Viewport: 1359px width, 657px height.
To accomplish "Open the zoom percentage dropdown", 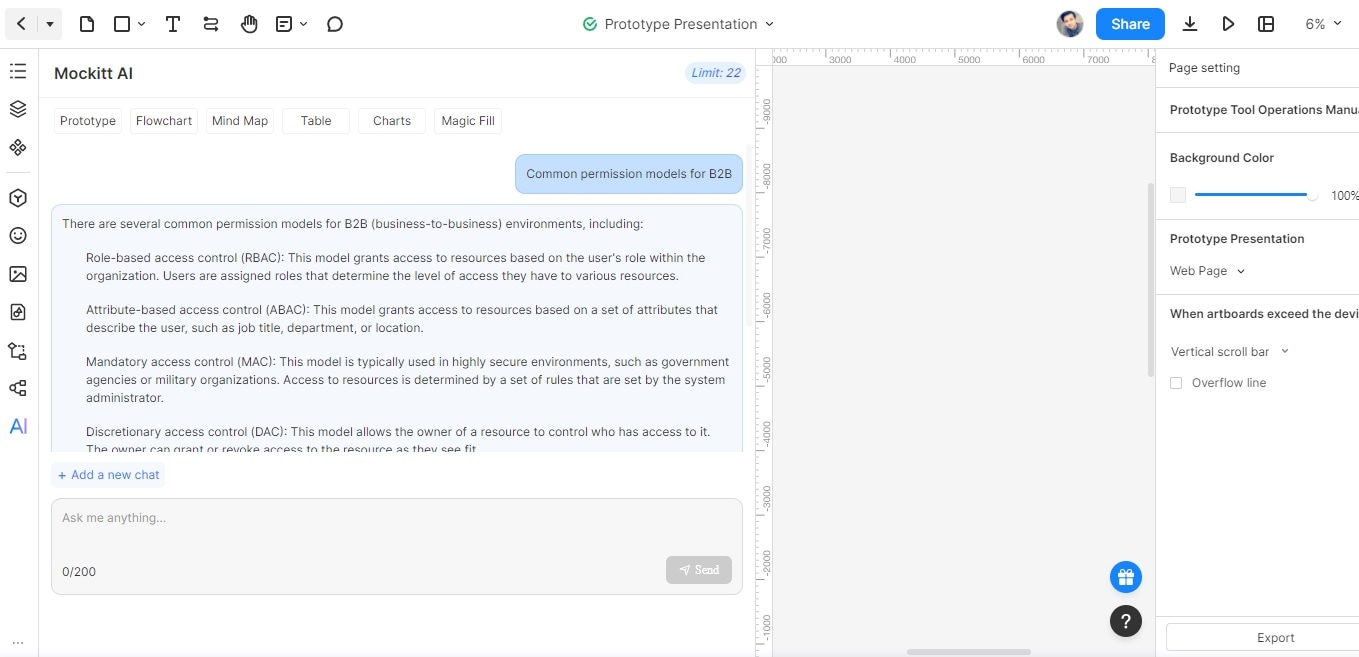I will pos(1322,24).
